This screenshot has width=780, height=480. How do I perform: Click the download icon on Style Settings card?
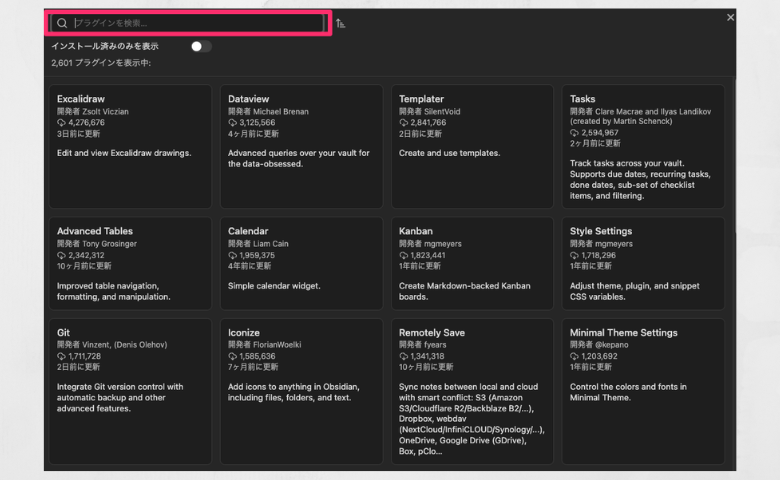pyautogui.click(x=574, y=255)
